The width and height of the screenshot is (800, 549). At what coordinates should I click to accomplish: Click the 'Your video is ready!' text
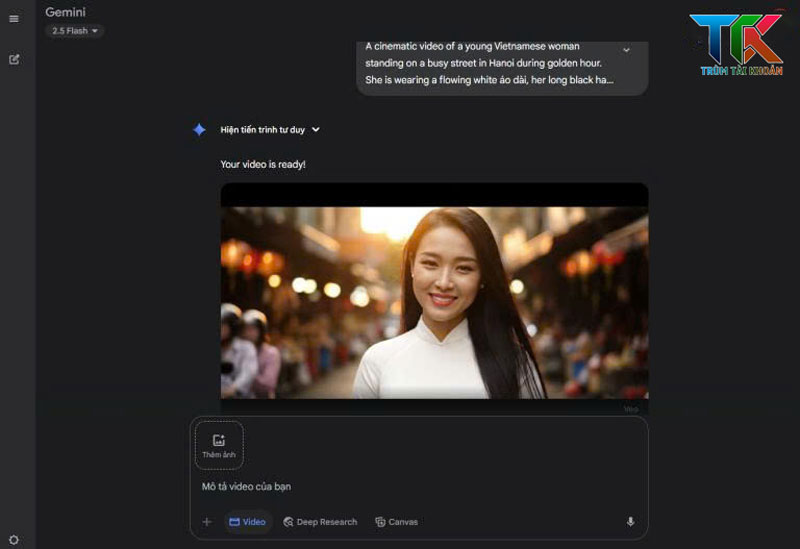coord(263,164)
